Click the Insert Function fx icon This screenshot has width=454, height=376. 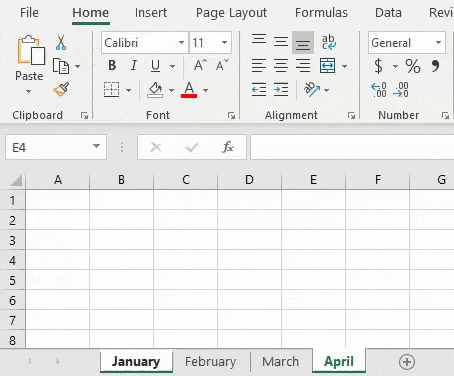click(228, 147)
